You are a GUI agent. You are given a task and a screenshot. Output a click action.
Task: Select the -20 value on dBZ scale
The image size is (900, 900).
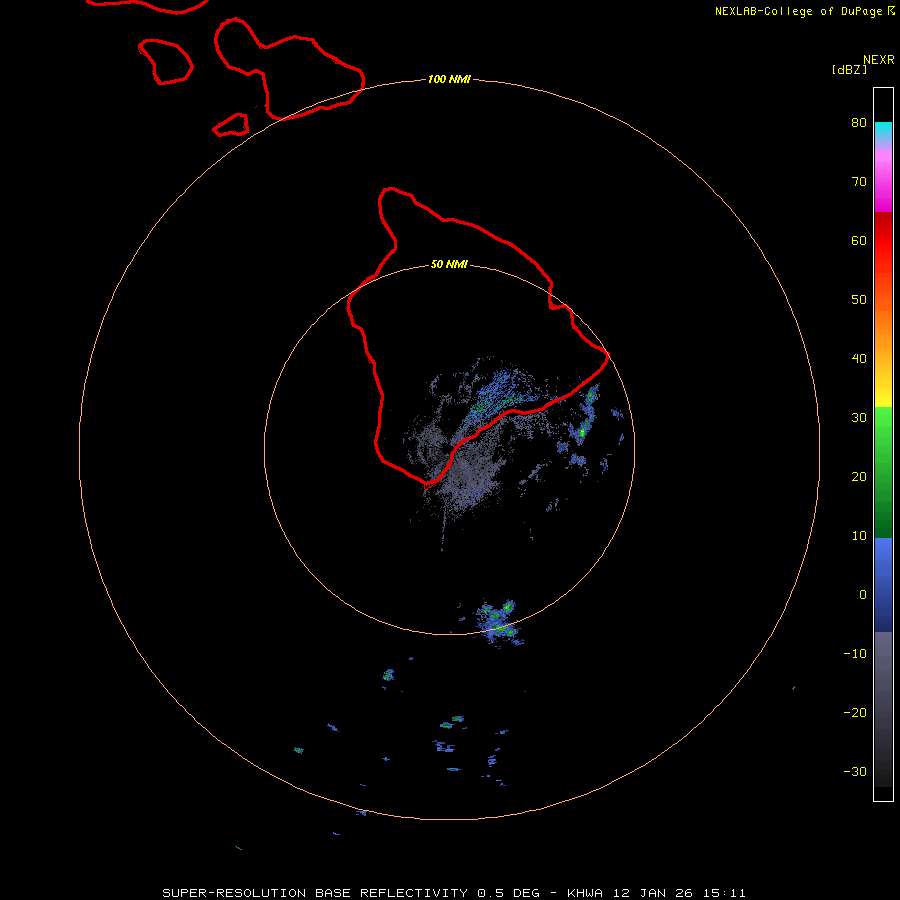coord(855,713)
